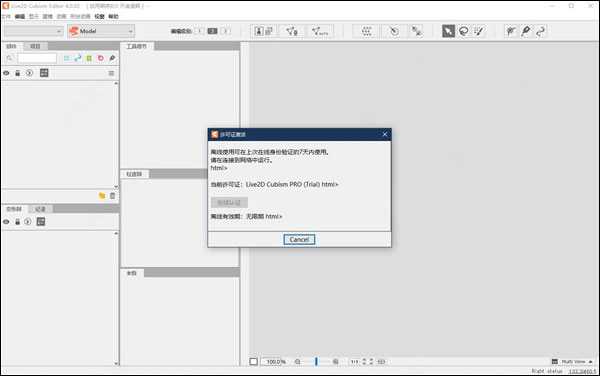
Task: Open the Model workspace dropdown
Action: 101,31
